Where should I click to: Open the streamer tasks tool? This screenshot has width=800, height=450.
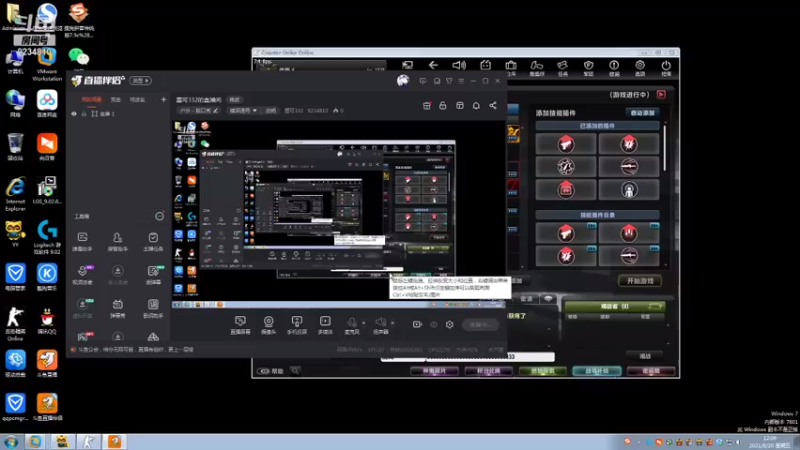click(153, 241)
